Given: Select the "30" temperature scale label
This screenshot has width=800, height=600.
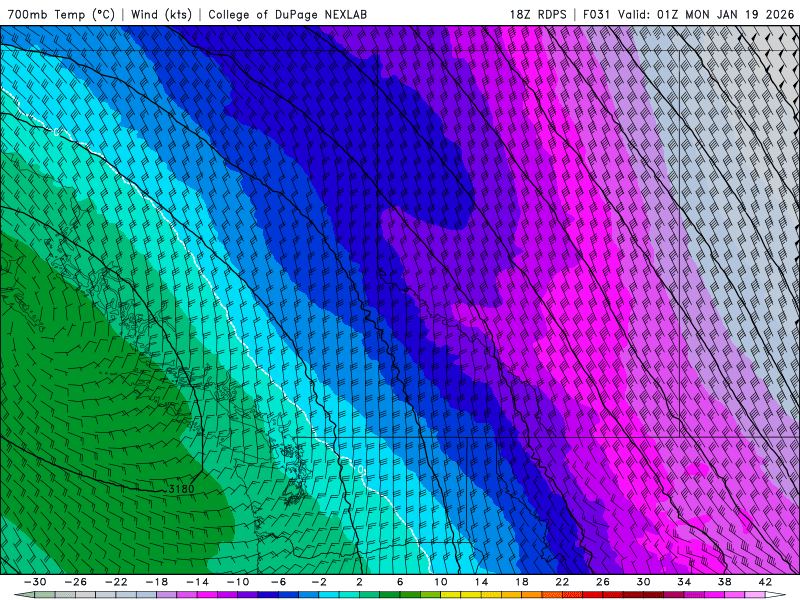Looking at the screenshot, I should coord(643,582).
